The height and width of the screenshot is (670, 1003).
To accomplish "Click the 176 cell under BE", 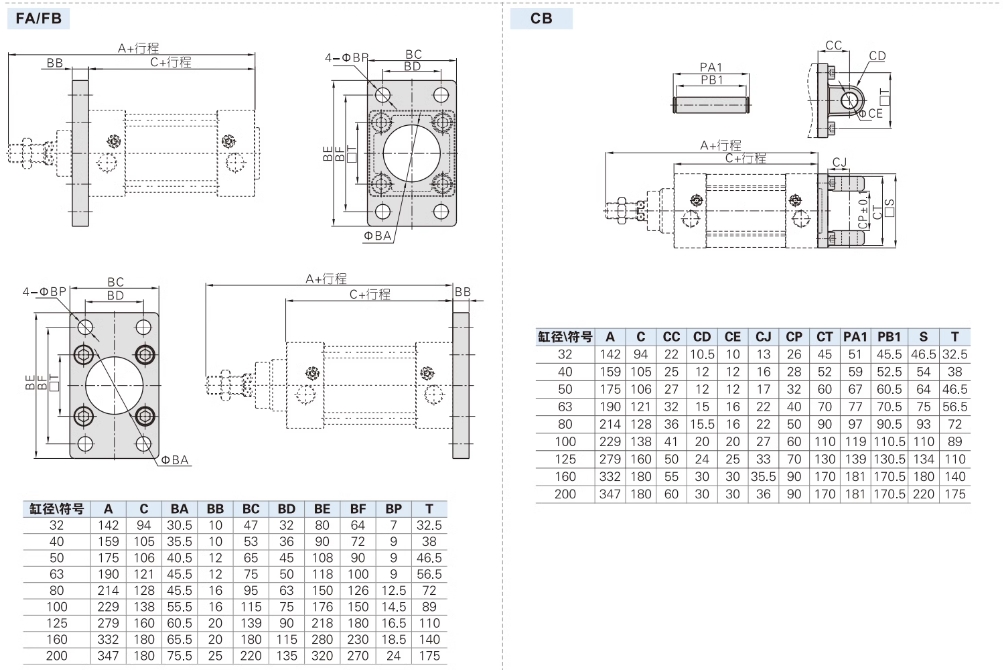I will click(x=322, y=607).
